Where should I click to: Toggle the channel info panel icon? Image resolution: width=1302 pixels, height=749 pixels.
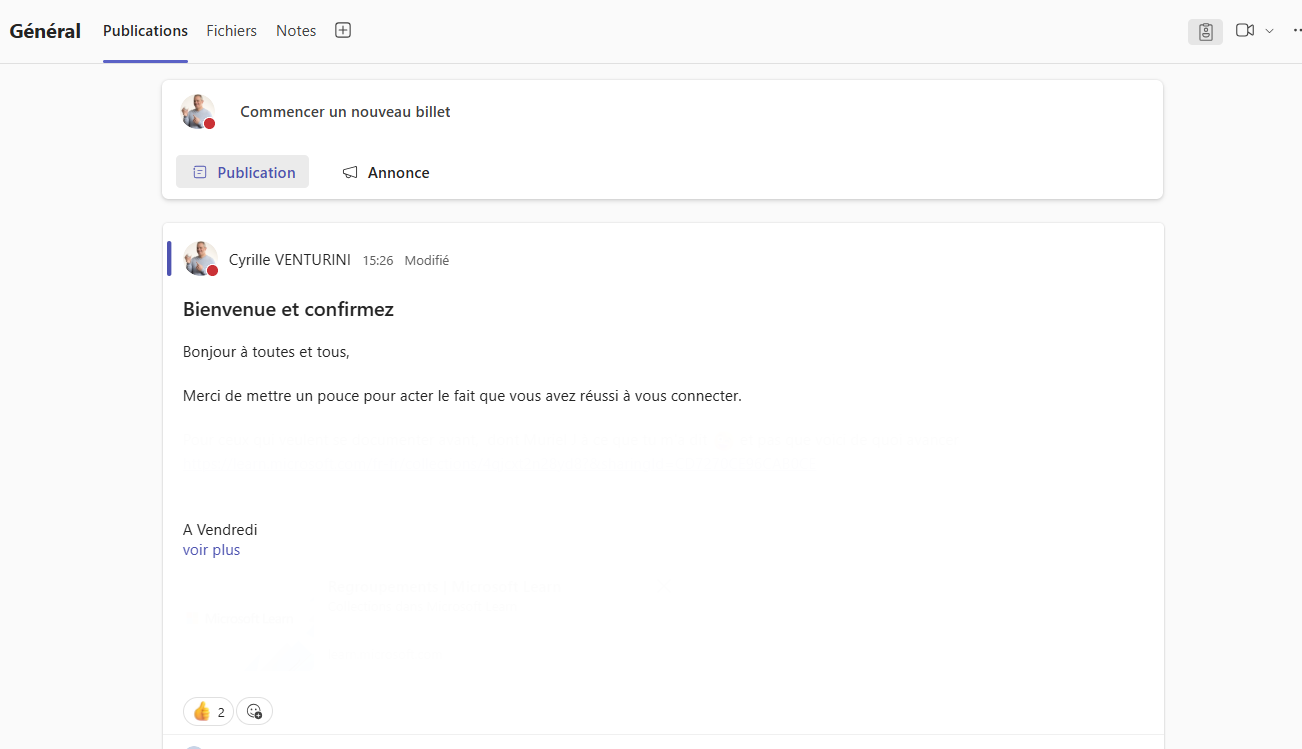[1205, 32]
